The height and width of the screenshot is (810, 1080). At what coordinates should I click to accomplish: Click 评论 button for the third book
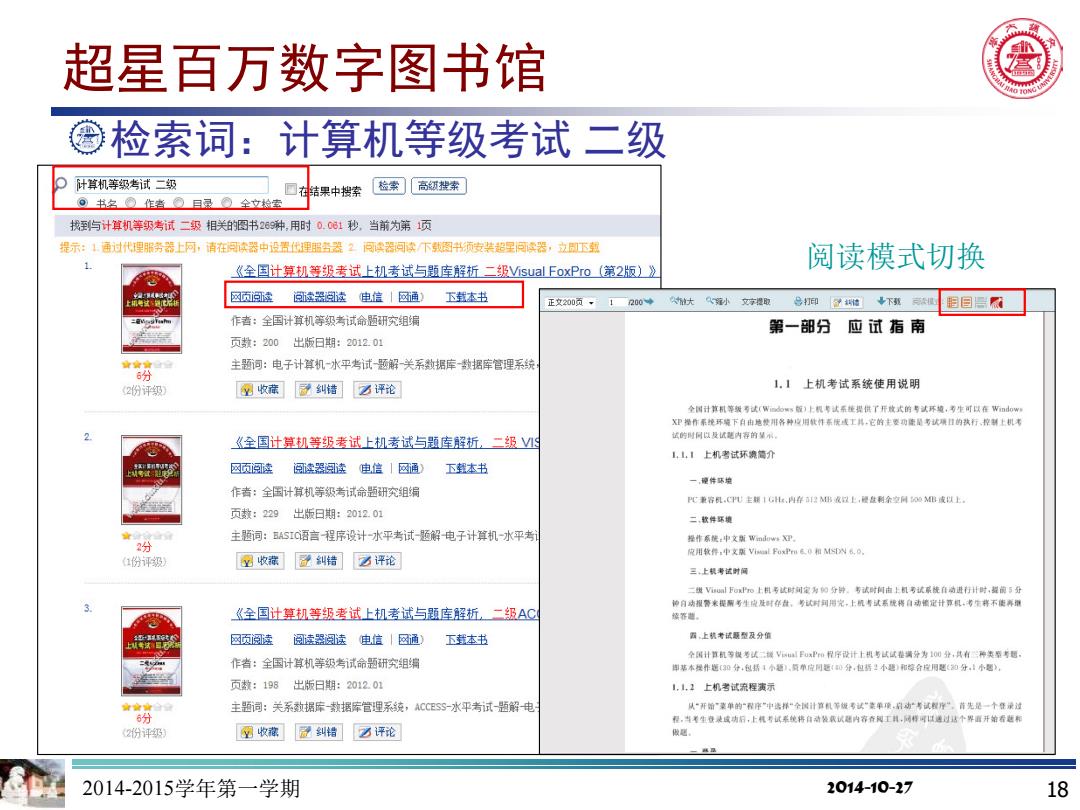coord(377,732)
